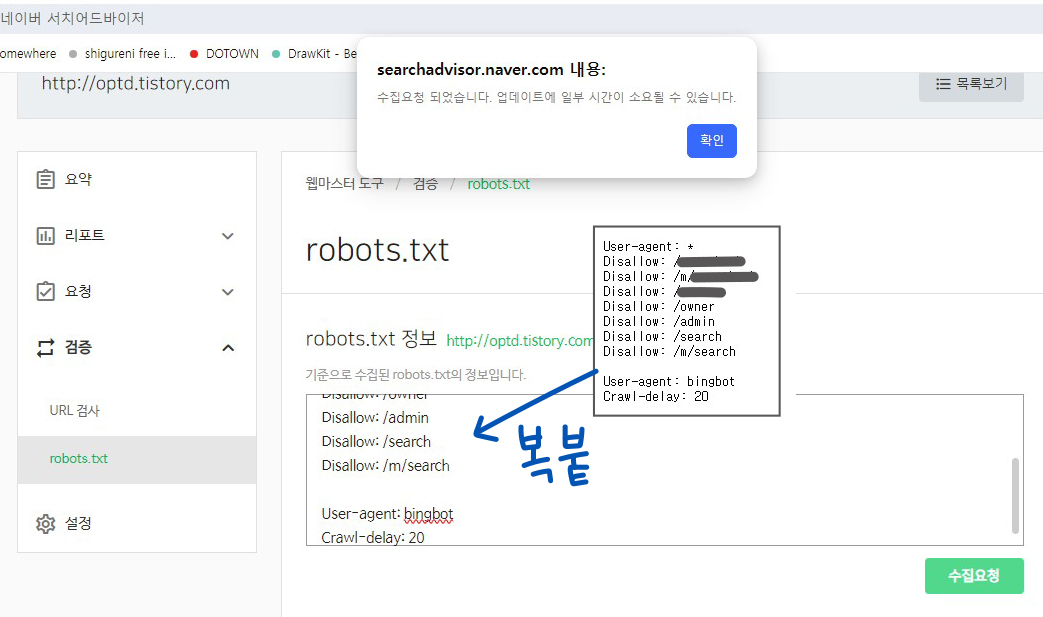Click the green robots.txt breadcrumb
Viewport: 1043px width, 617px height.
498,184
